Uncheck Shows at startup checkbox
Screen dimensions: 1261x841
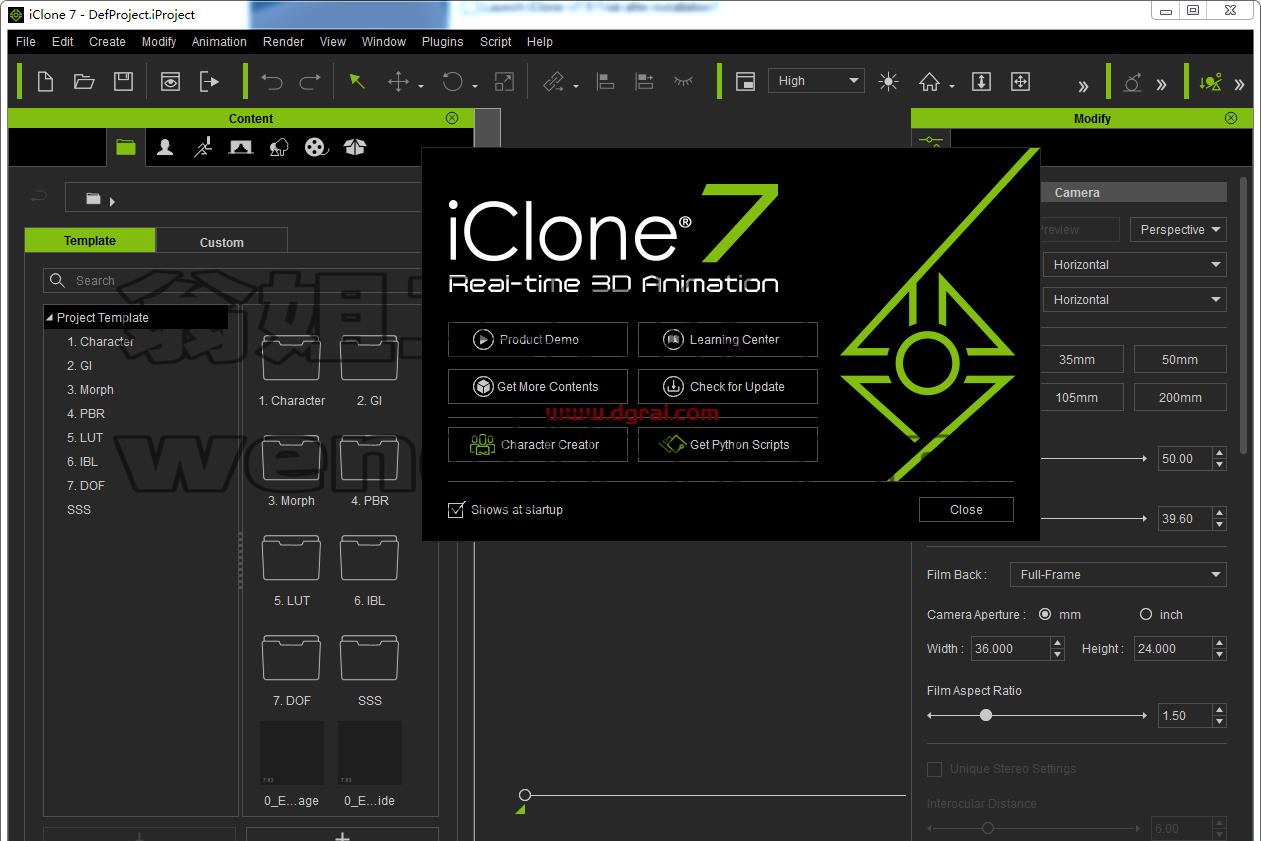click(457, 509)
